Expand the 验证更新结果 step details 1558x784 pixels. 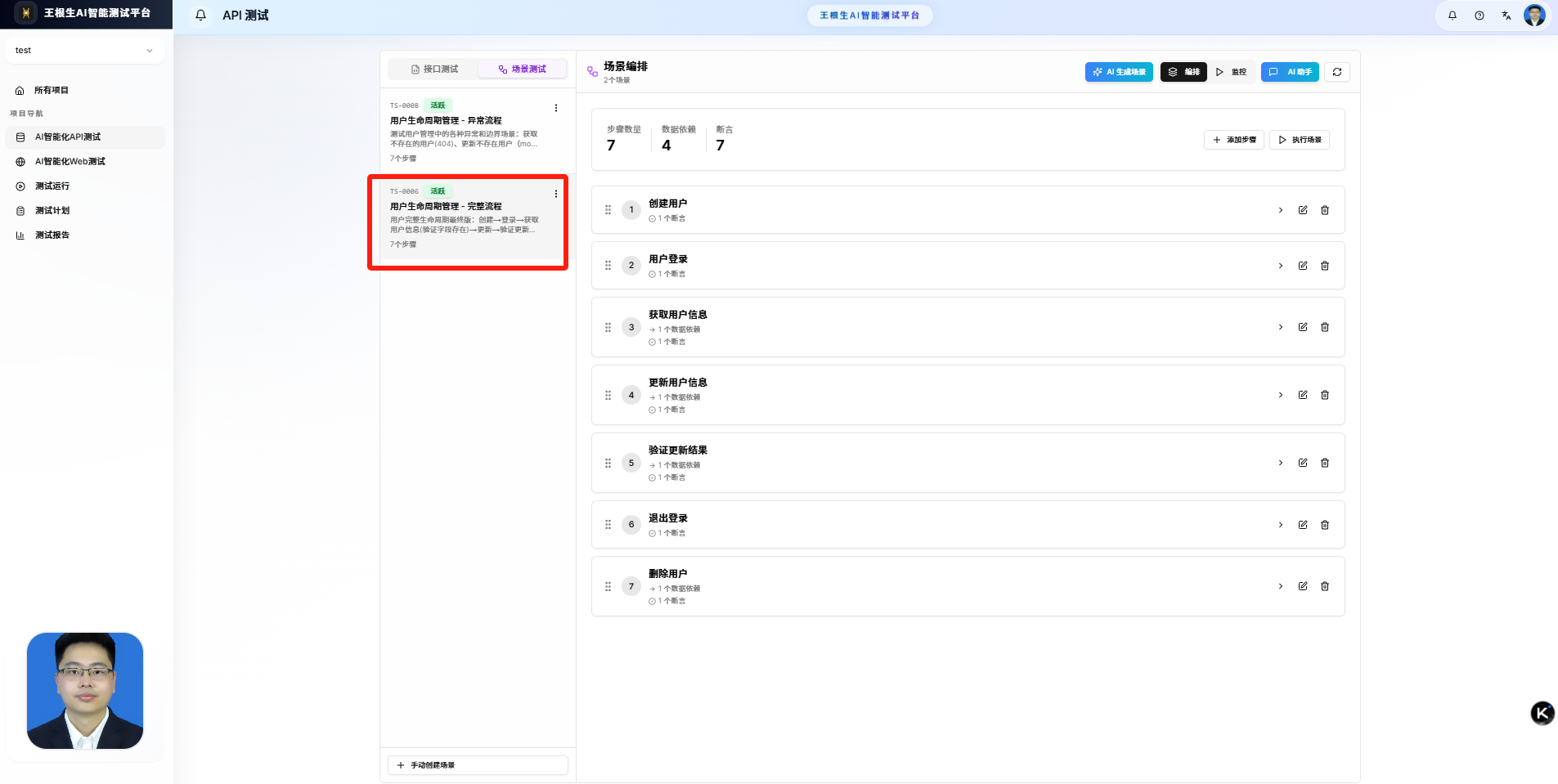pyautogui.click(x=1281, y=463)
